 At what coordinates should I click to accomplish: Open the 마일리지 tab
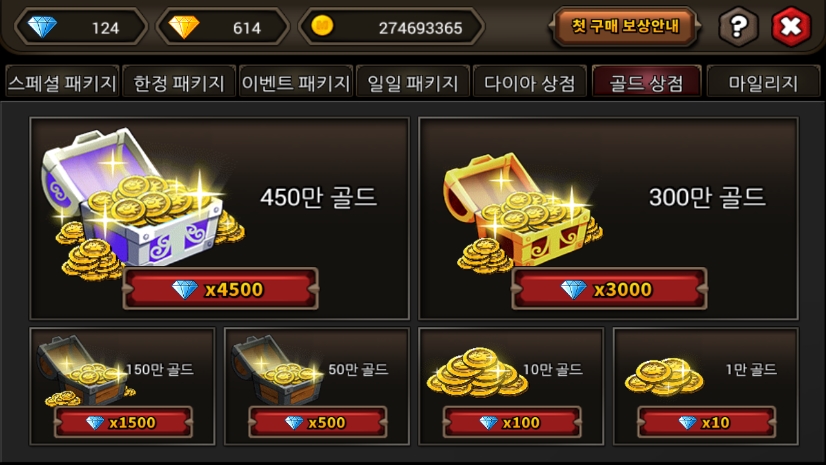click(763, 83)
